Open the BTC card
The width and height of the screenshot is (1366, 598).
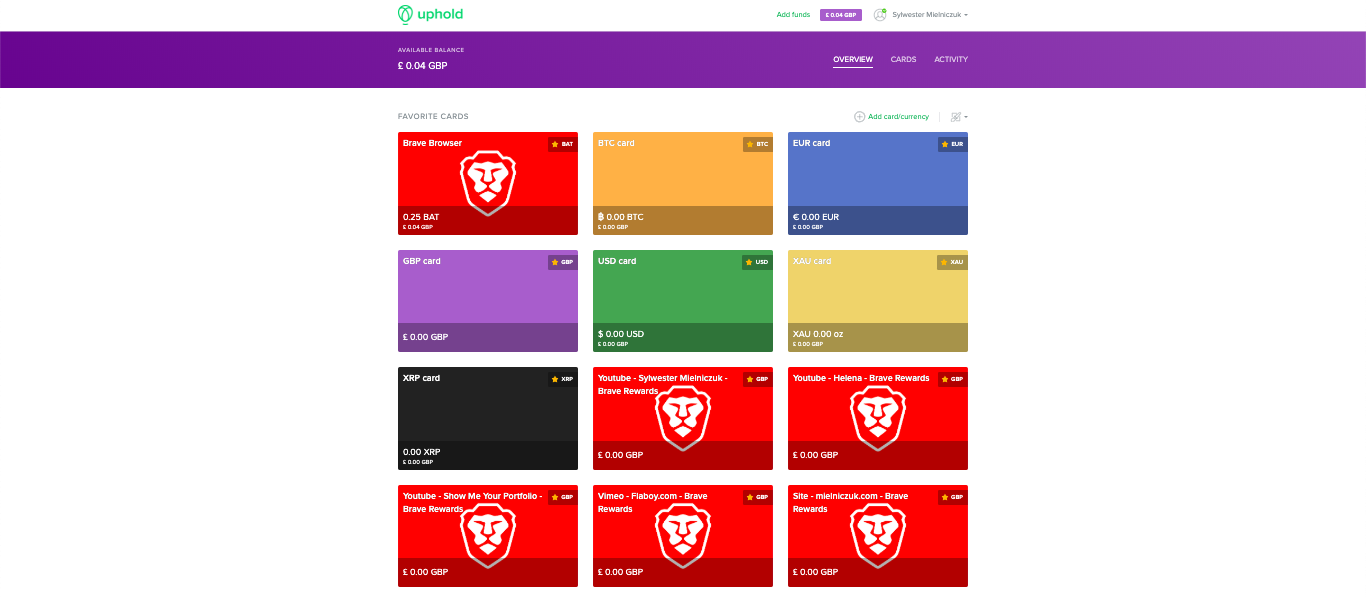(x=683, y=183)
